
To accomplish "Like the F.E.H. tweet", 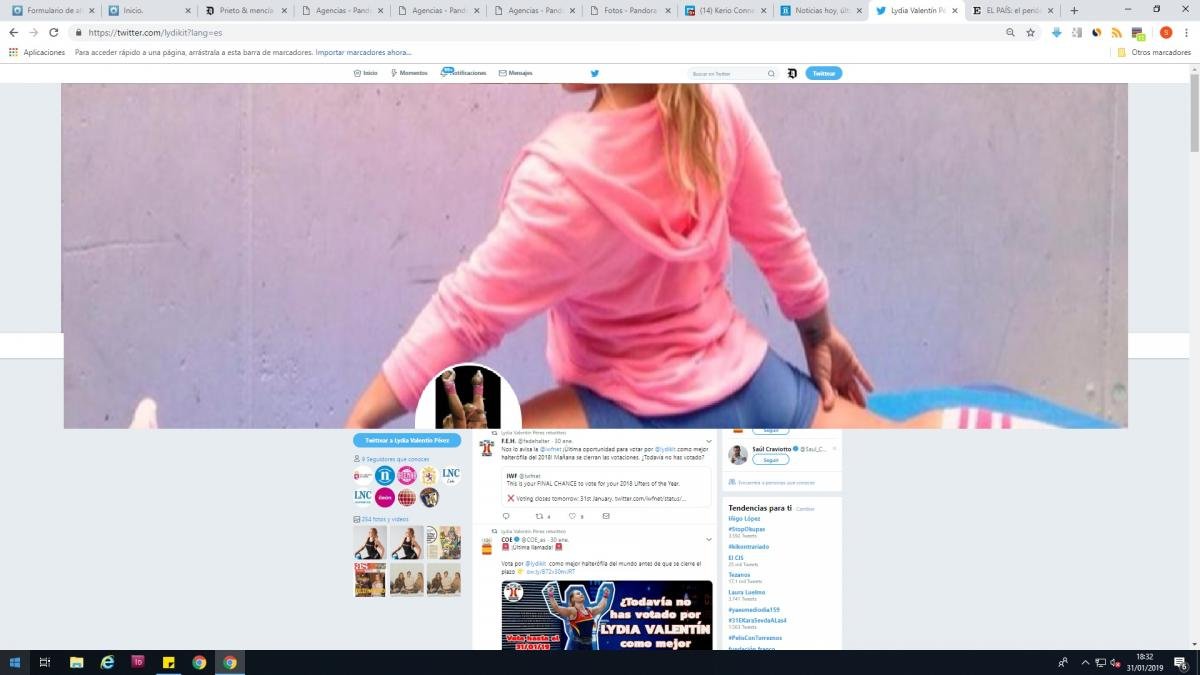I will 573,516.
